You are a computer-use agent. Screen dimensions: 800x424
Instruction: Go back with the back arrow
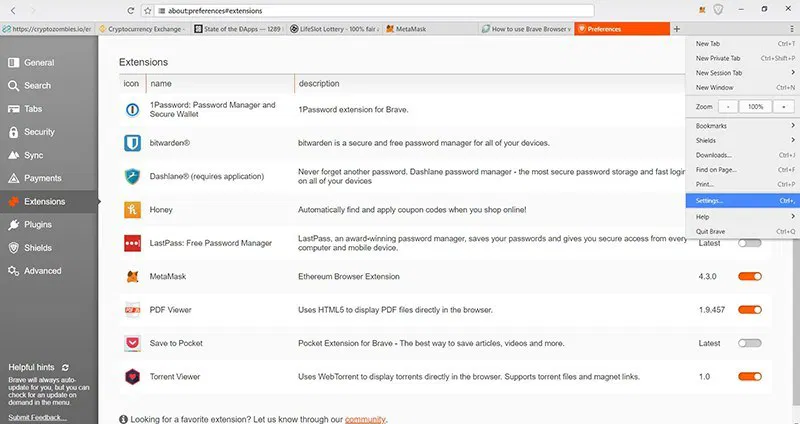click(x=13, y=10)
